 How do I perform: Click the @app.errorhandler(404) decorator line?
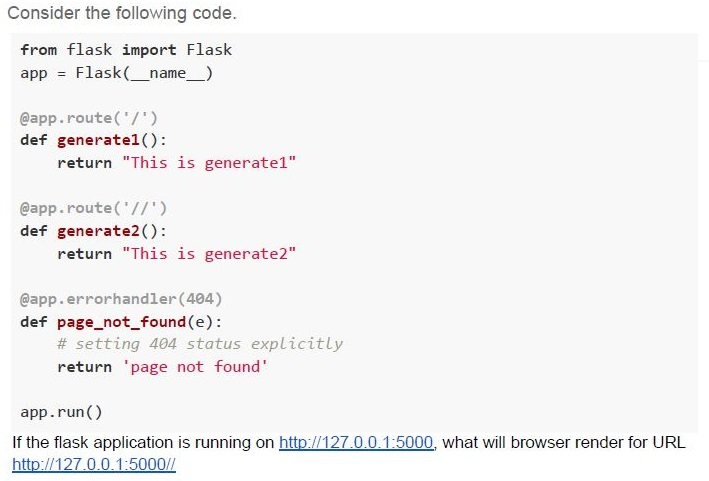[x=121, y=299]
